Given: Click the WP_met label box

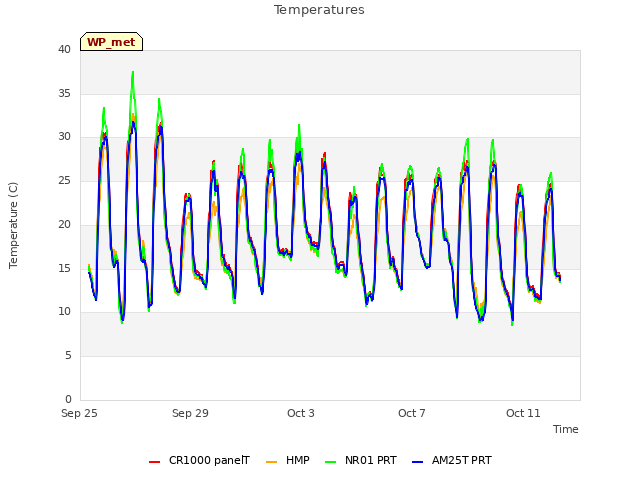Looking at the screenshot, I should coord(111,42).
